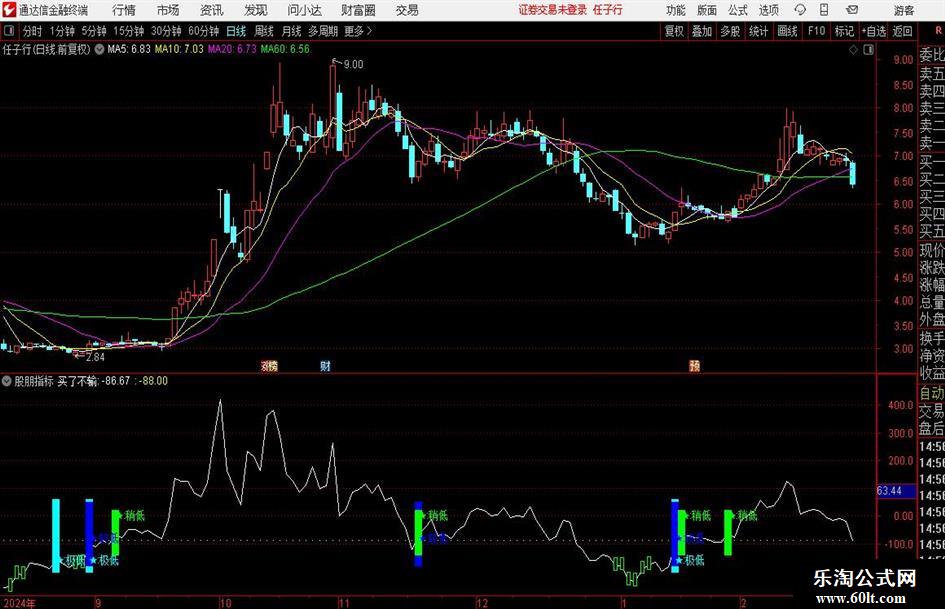Open the 市场 menu
The image size is (945, 609).
coord(168,10)
